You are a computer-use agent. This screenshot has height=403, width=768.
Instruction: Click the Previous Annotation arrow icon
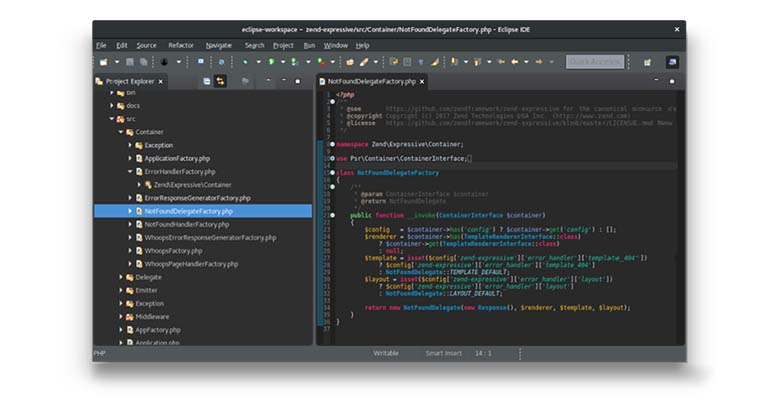click(478, 62)
